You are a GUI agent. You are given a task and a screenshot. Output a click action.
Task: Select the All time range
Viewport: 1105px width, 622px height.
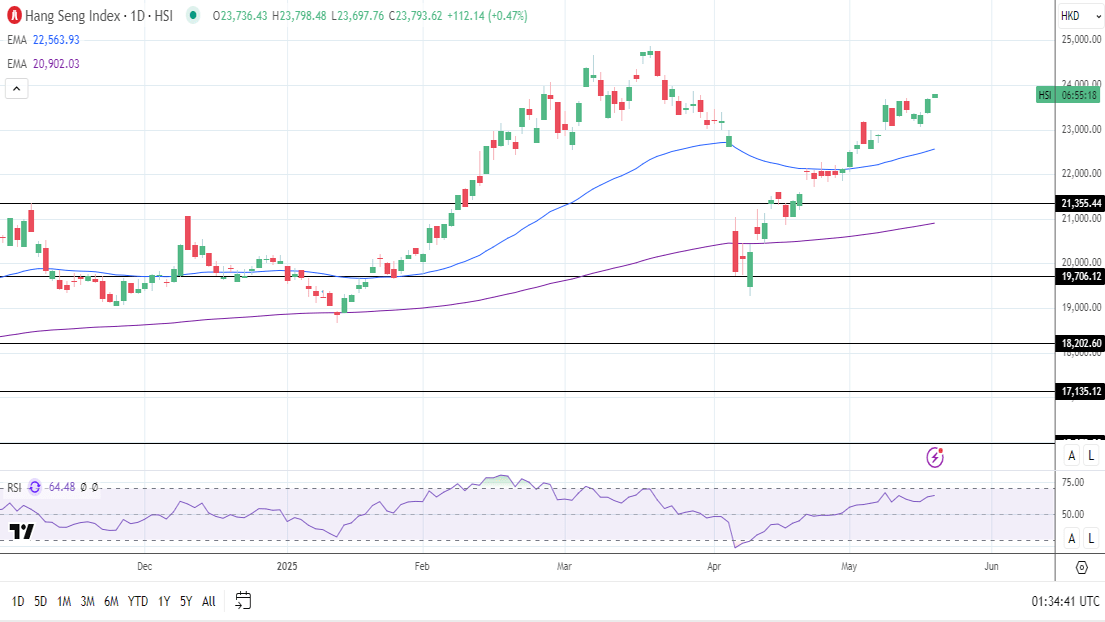(x=209, y=602)
